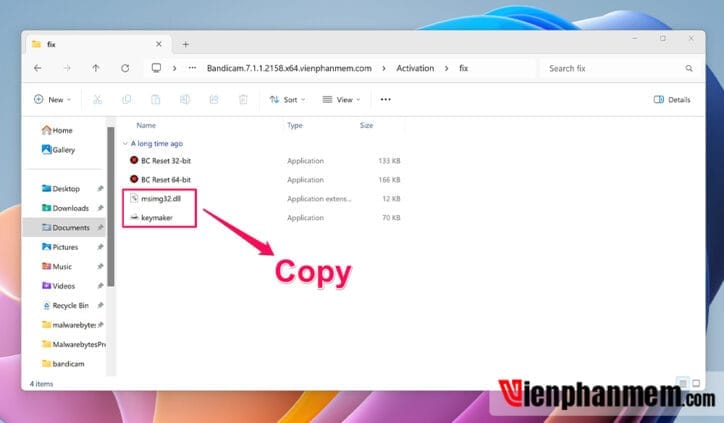Open the View dropdown menu

point(341,99)
